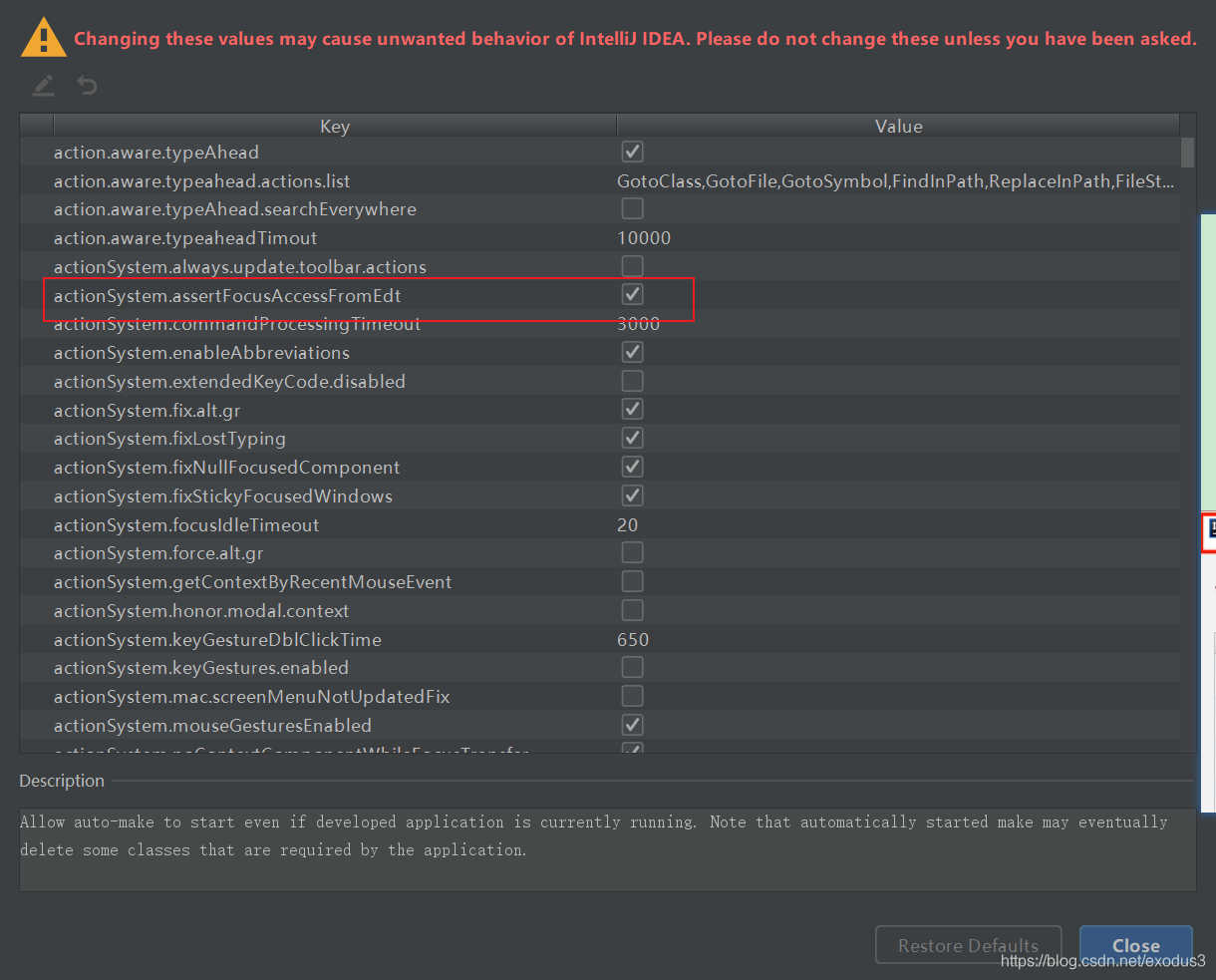Select the action.aware.typeahead.actions.list key
The image size is (1216, 980).
(201, 181)
